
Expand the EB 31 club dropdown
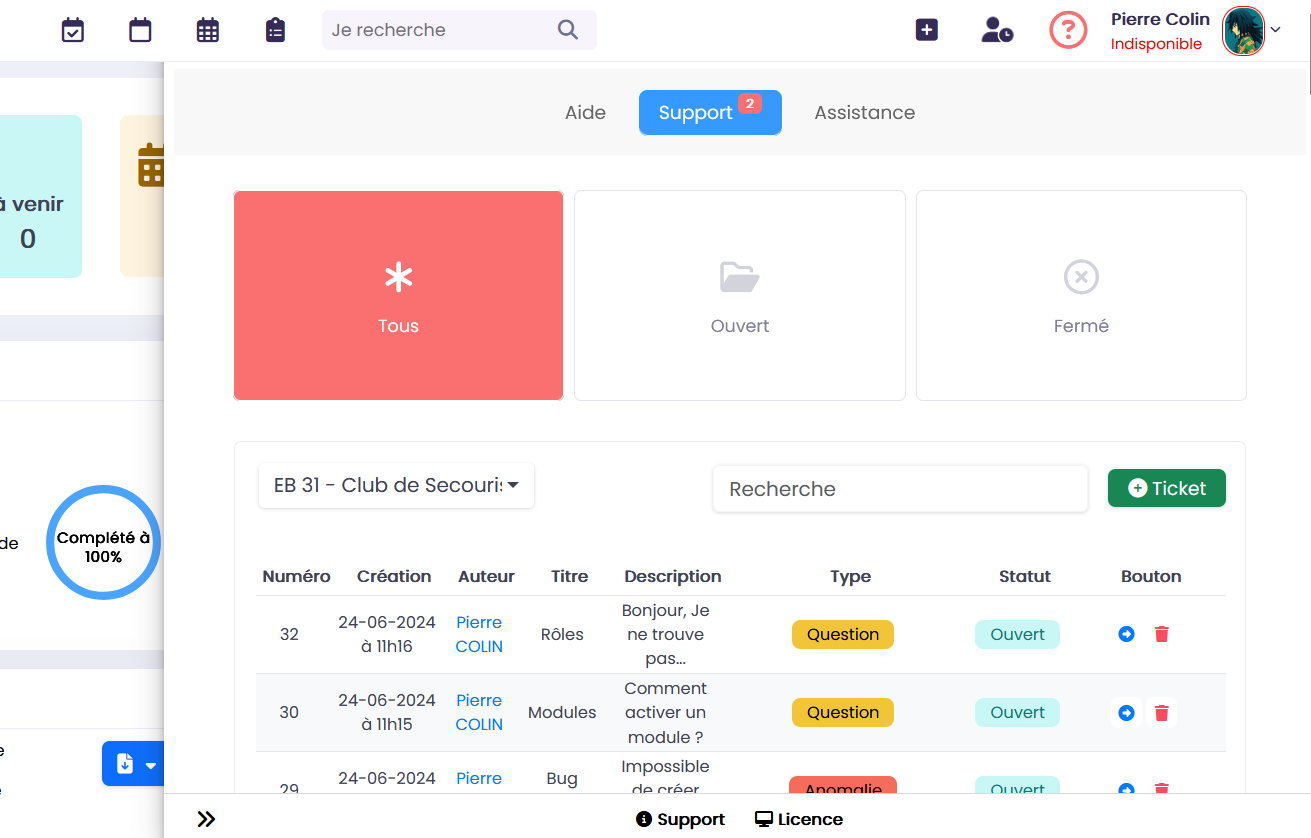(396, 486)
